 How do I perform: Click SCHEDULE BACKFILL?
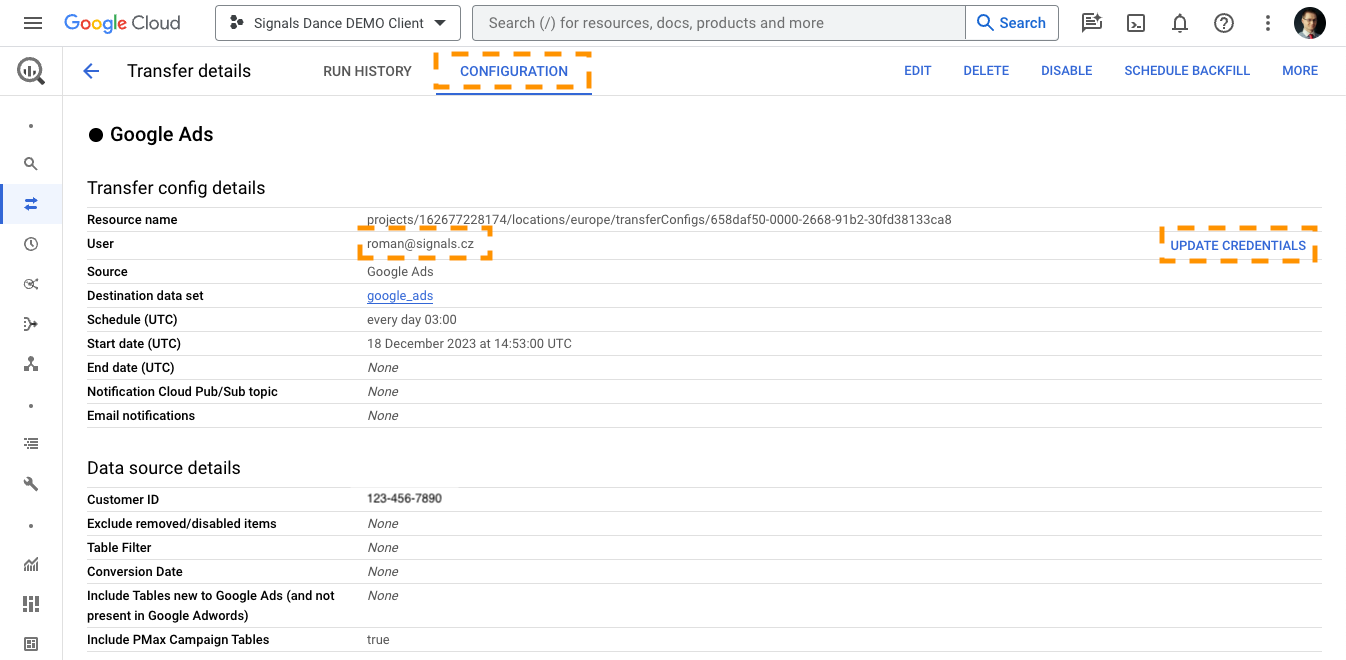pyautogui.click(x=1187, y=71)
